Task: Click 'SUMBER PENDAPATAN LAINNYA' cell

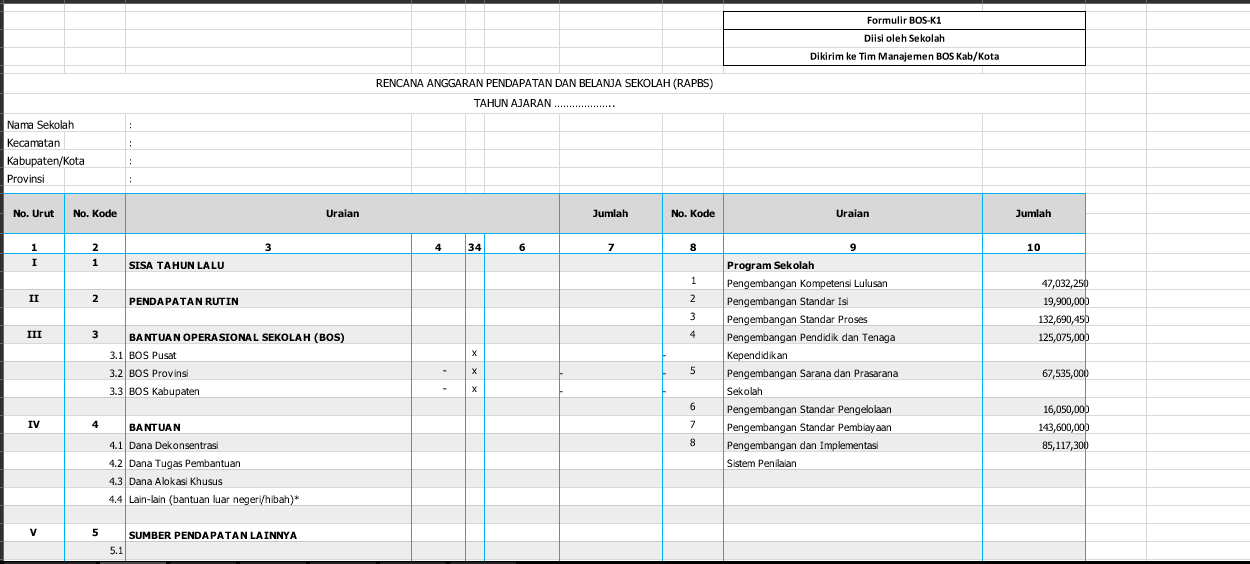Action: [x=269, y=535]
